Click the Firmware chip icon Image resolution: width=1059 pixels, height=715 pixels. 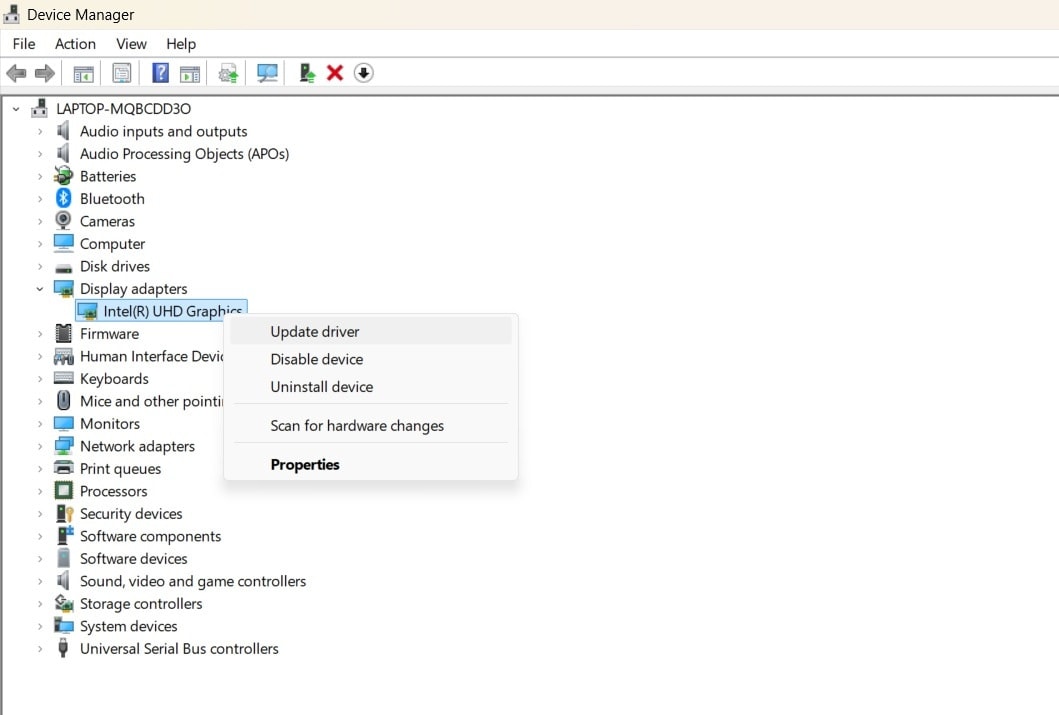[63, 334]
